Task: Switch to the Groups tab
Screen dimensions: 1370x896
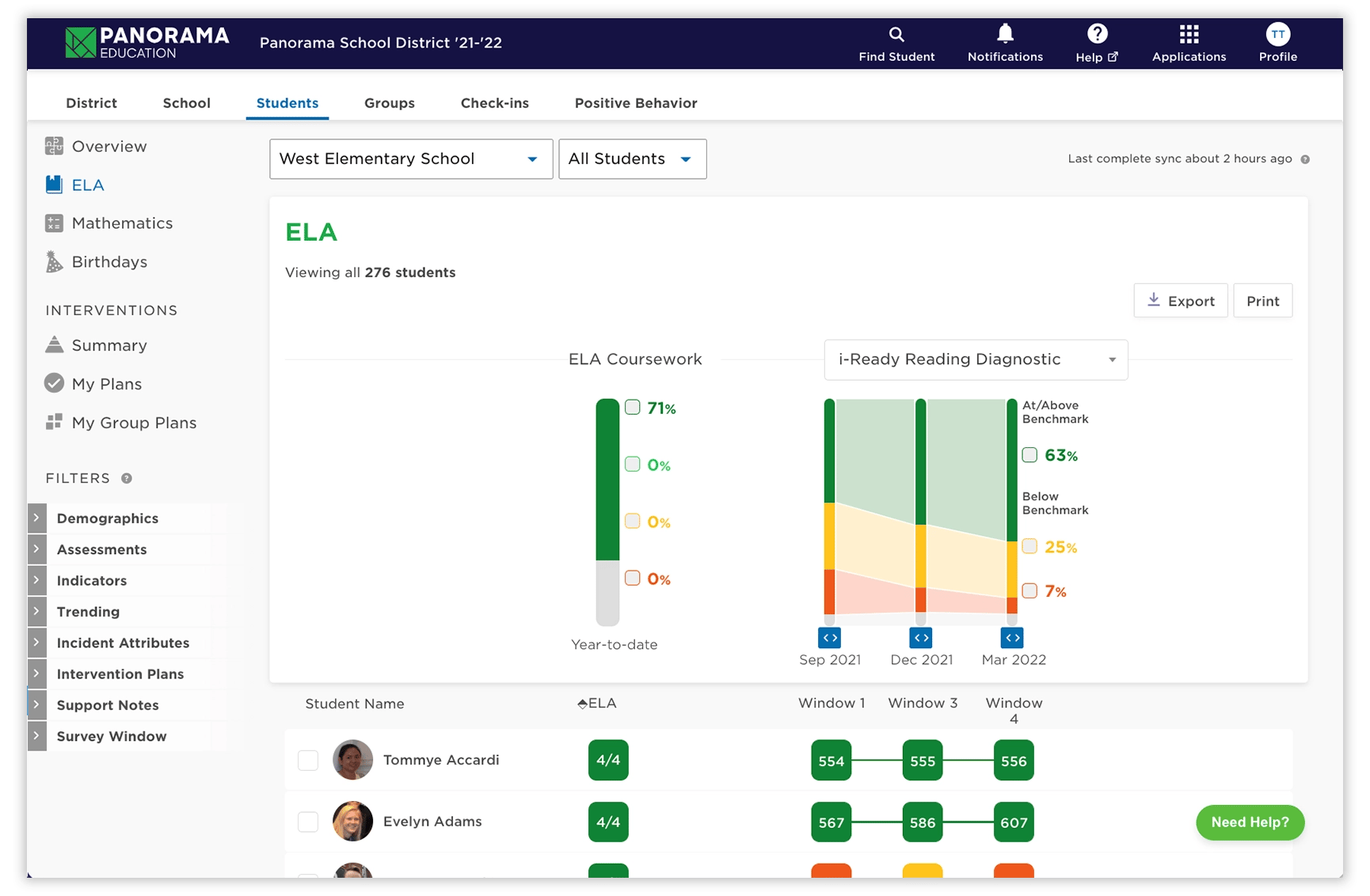Action: tap(389, 103)
